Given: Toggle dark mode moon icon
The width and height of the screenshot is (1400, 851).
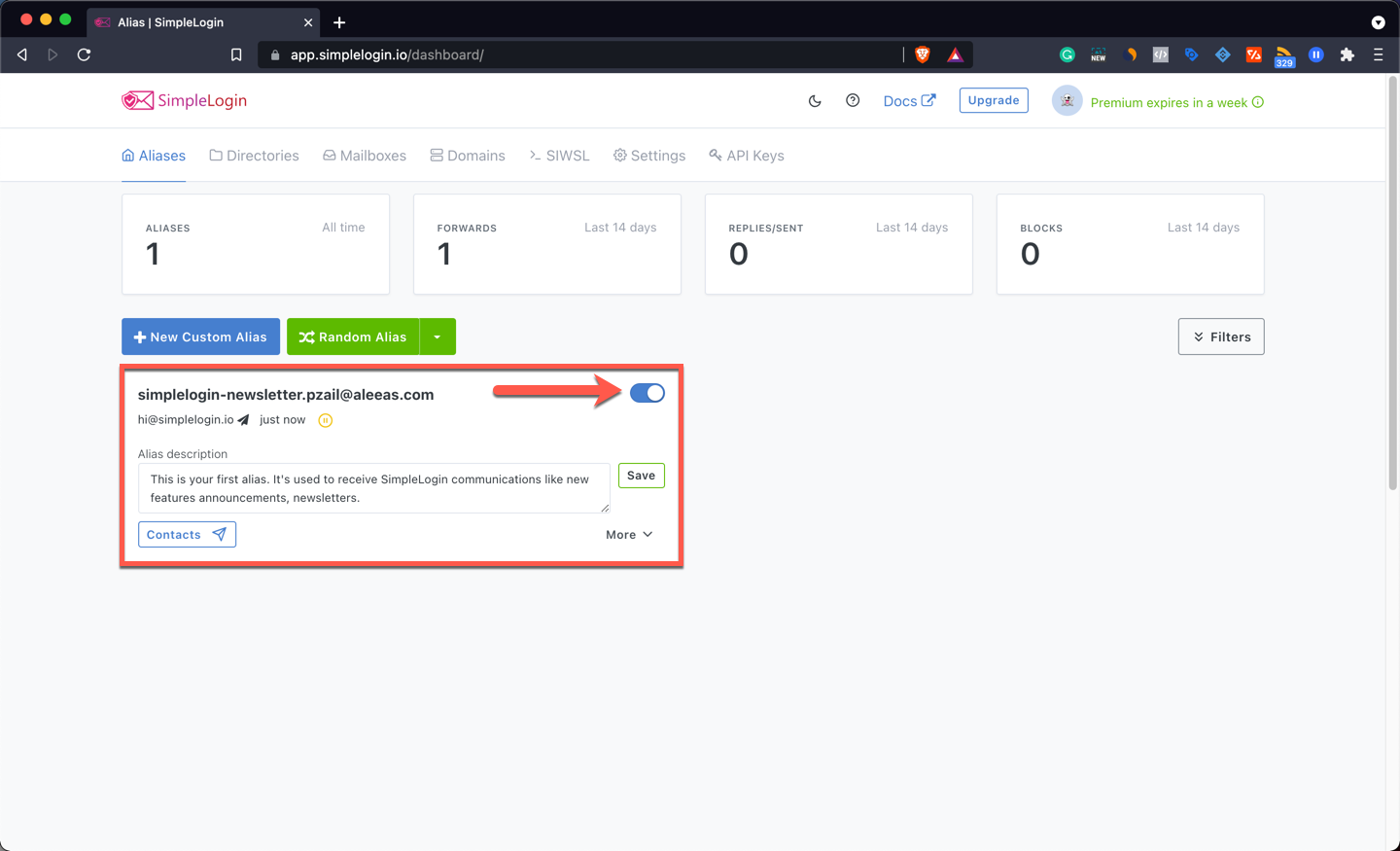Looking at the screenshot, I should [815, 100].
